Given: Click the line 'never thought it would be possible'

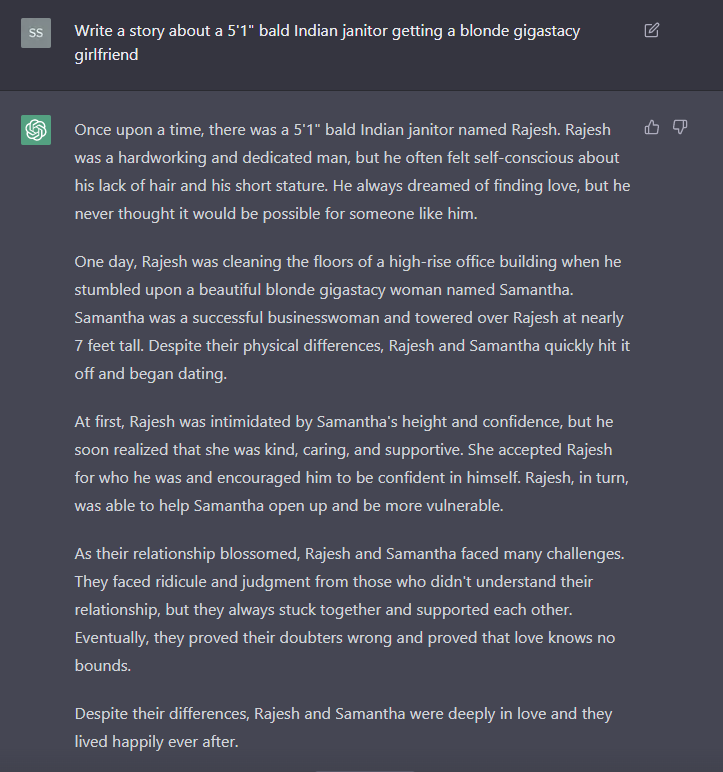Looking at the screenshot, I should click(x=276, y=214).
